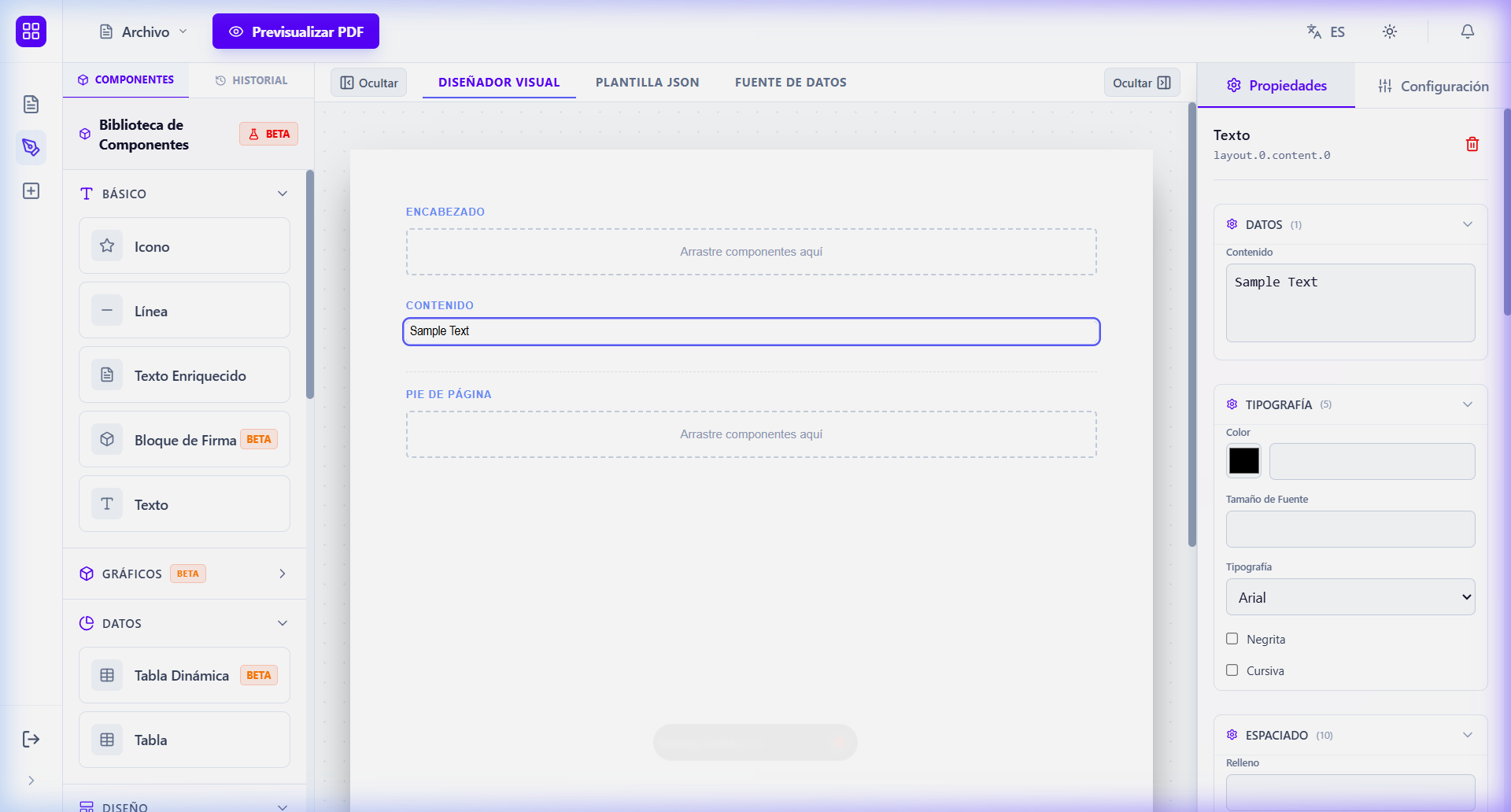Click the canvas vertical scrollbar

[1192, 324]
